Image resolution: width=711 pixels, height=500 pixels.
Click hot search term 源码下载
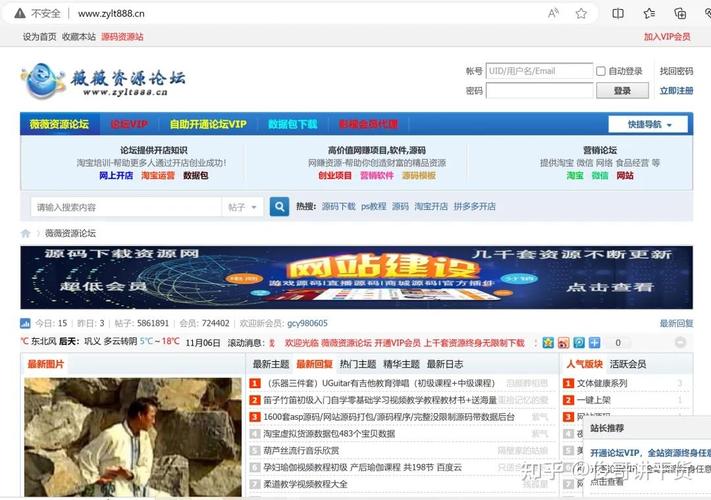click(x=339, y=207)
